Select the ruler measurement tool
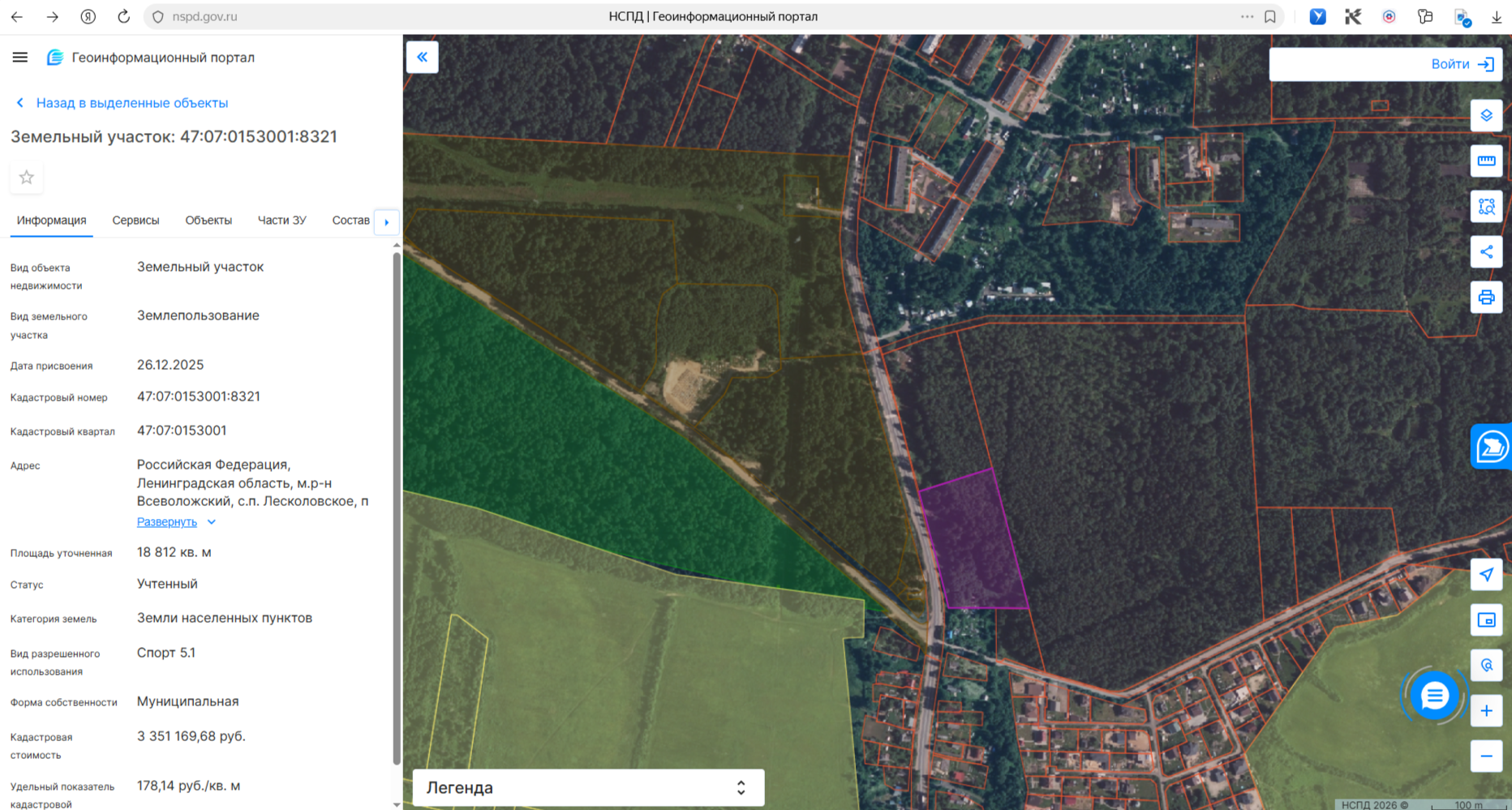The image size is (1512, 810). [x=1486, y=161]
